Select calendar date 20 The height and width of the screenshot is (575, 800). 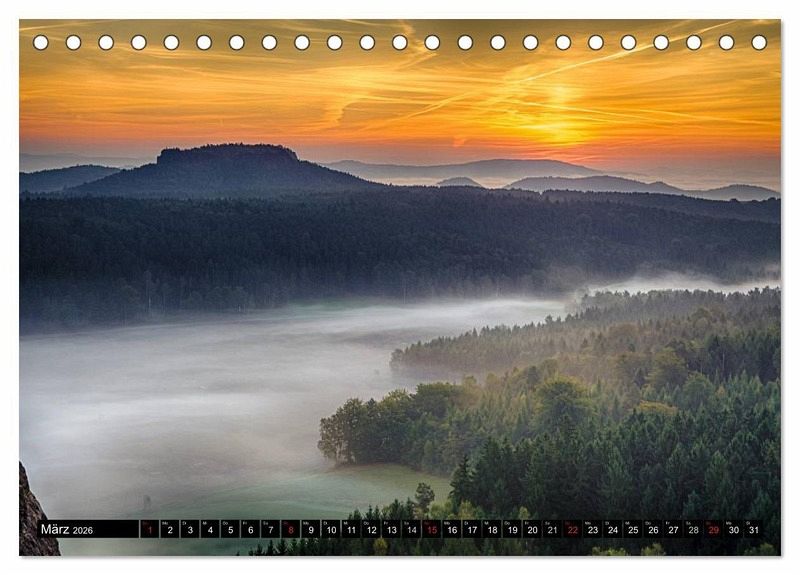[x=533, y=529]
